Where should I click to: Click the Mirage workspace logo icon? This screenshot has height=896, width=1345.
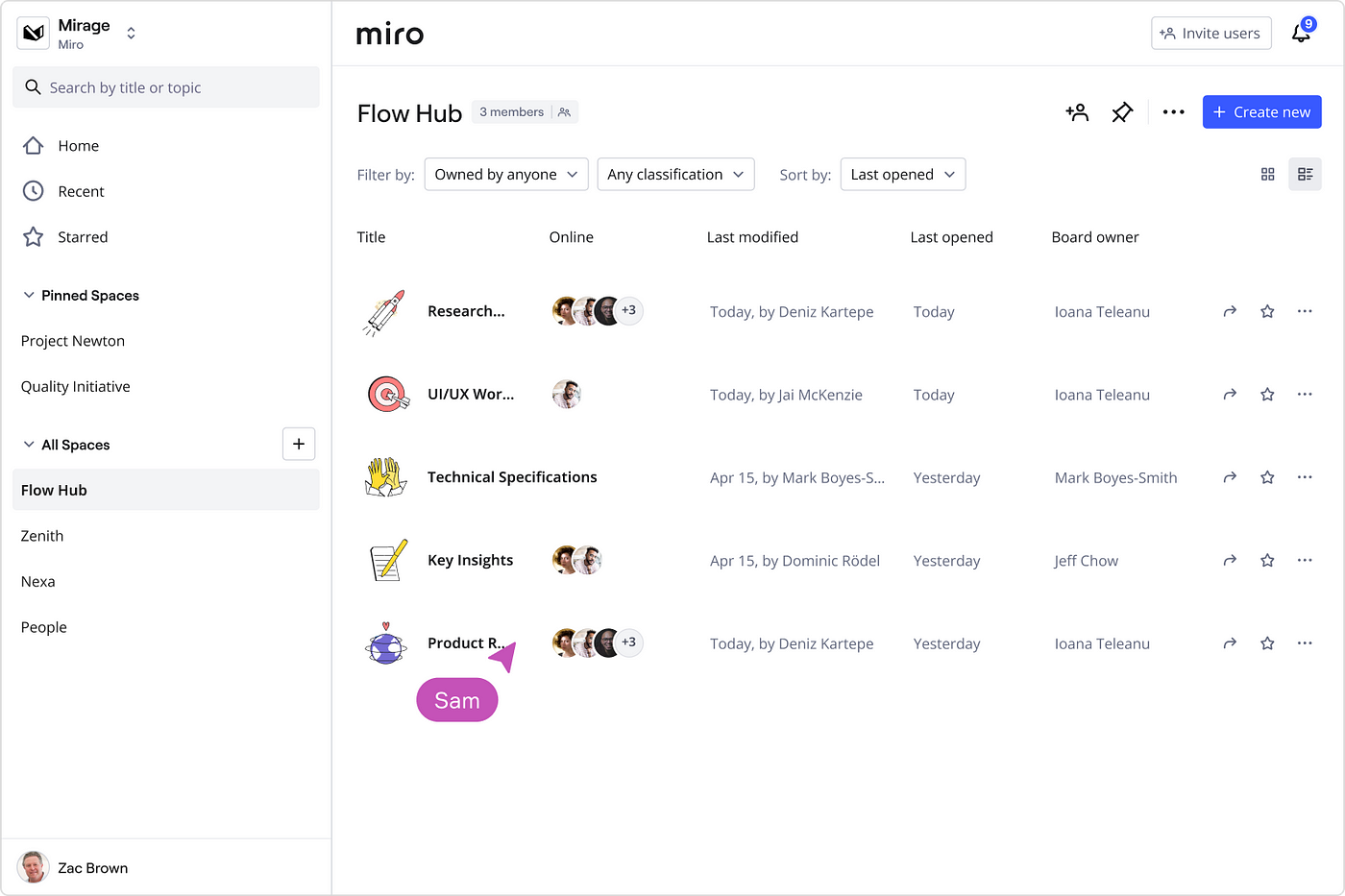point(34,34)
